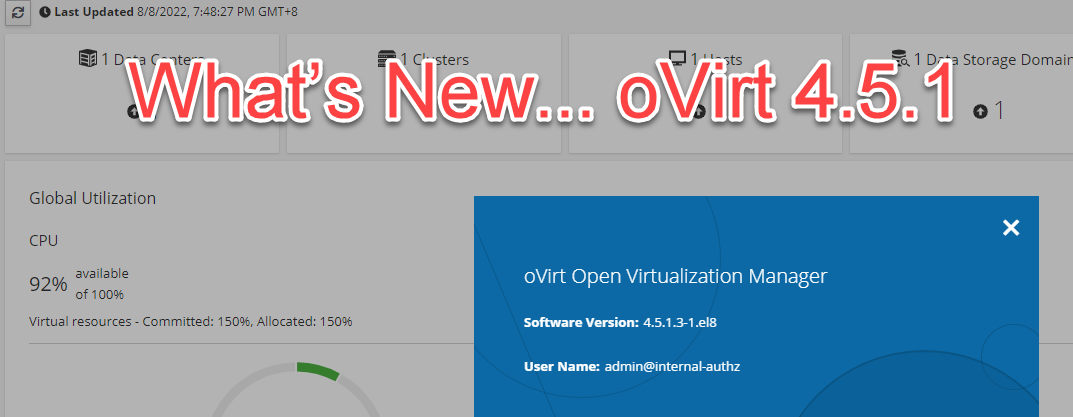This screenshot has width=1073, height=417.
Task: Click the Clusters server icon
Action: (387, 59)
